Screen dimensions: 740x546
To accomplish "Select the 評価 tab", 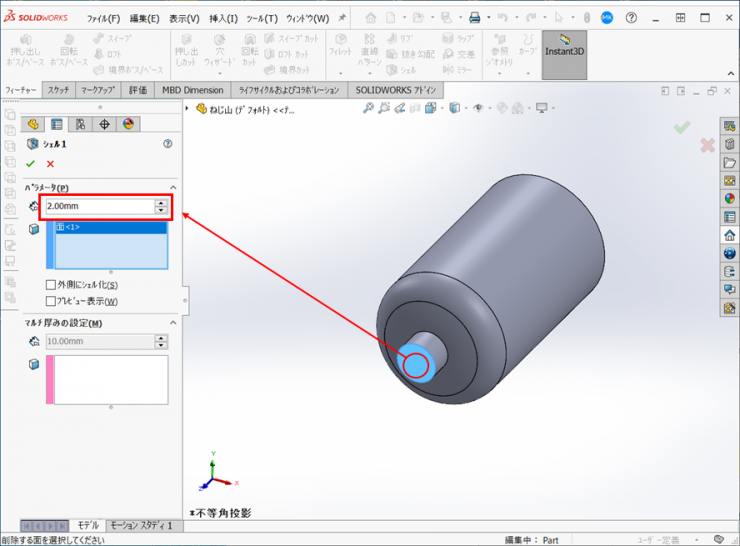I will [138, 90].
